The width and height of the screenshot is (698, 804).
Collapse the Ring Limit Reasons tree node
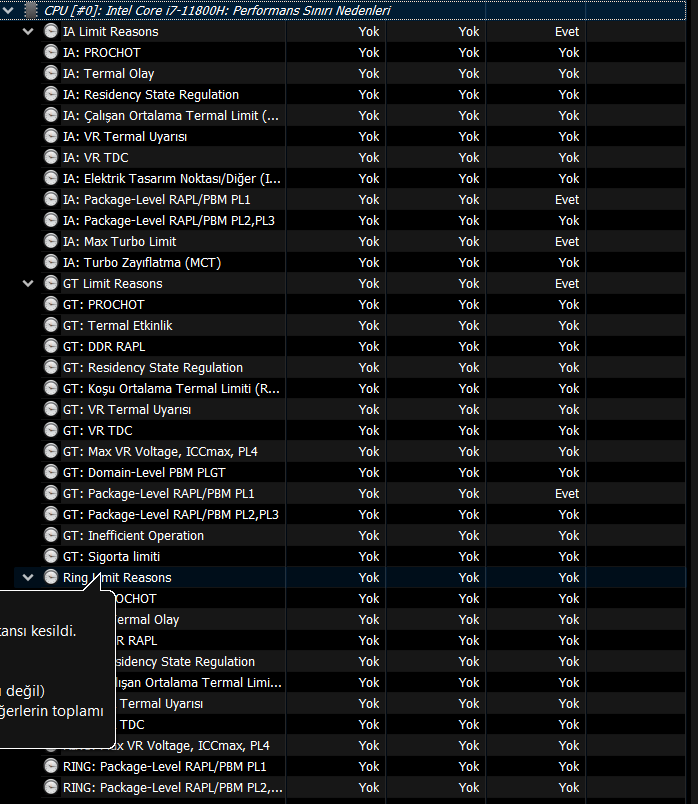pos(28,577)
